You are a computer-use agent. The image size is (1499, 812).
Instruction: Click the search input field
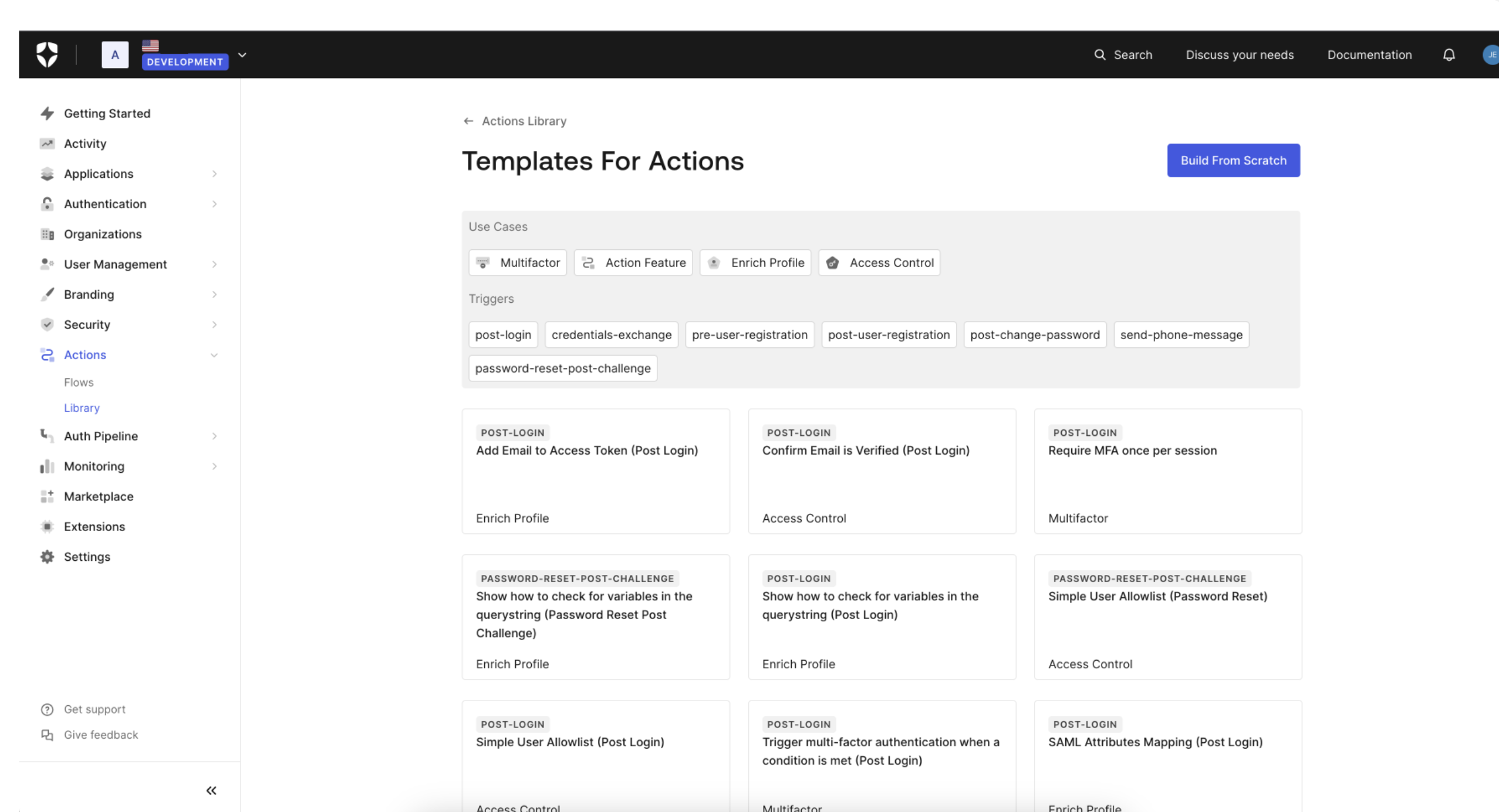1124,55
